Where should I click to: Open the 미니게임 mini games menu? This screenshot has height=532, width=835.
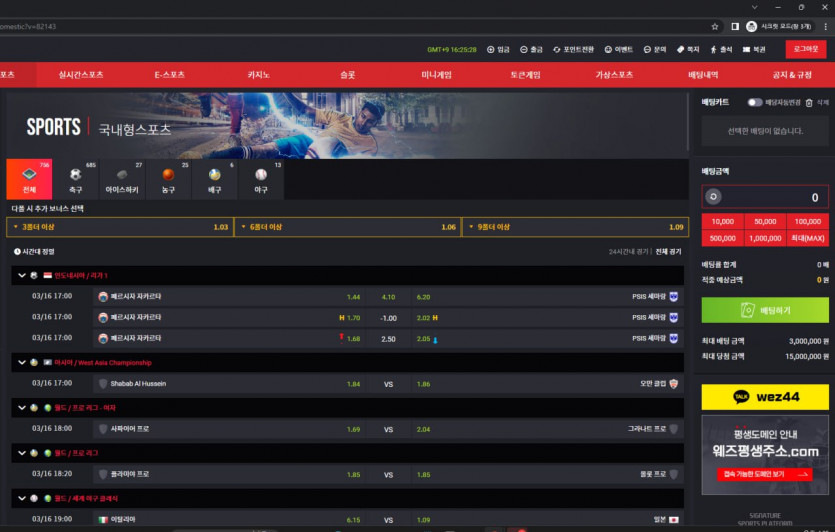[x=436, y=75]
